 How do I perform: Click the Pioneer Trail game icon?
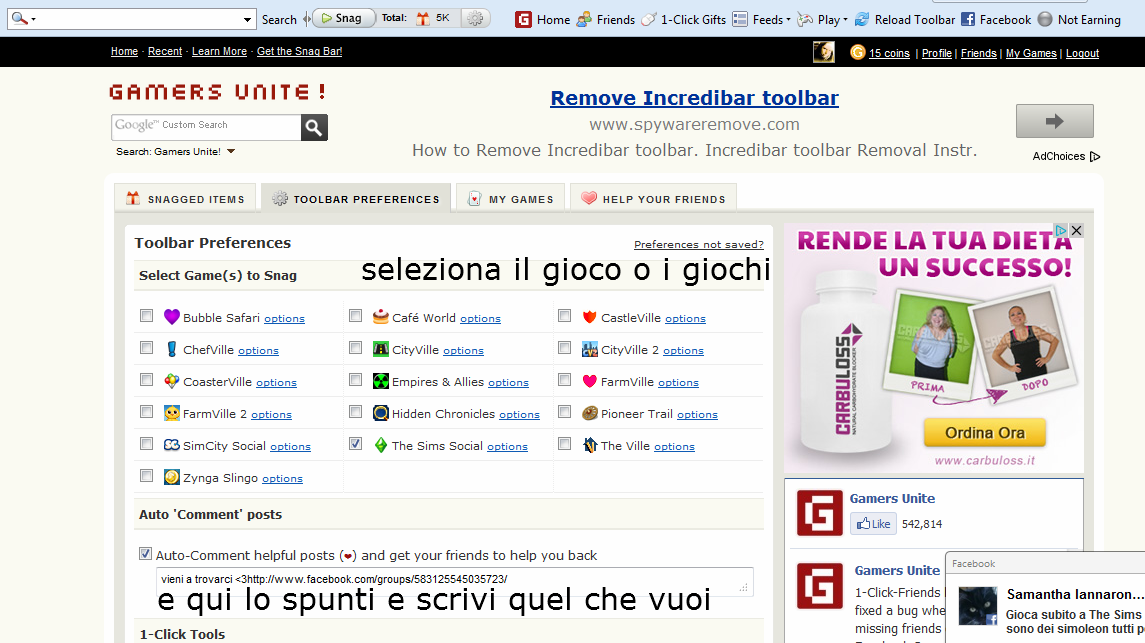point(589,413)
